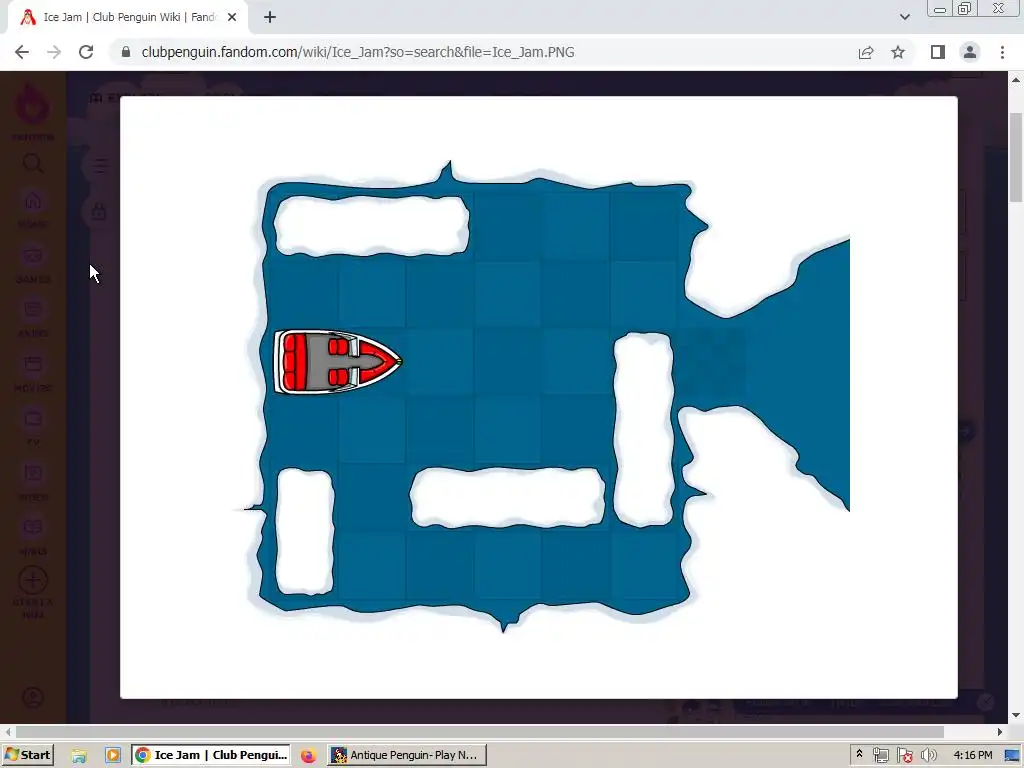Click the horizontal scrollbar right arrow
Image resolution: width=1024 pixels, height=768 pixels.
[x=1000, y=731]
